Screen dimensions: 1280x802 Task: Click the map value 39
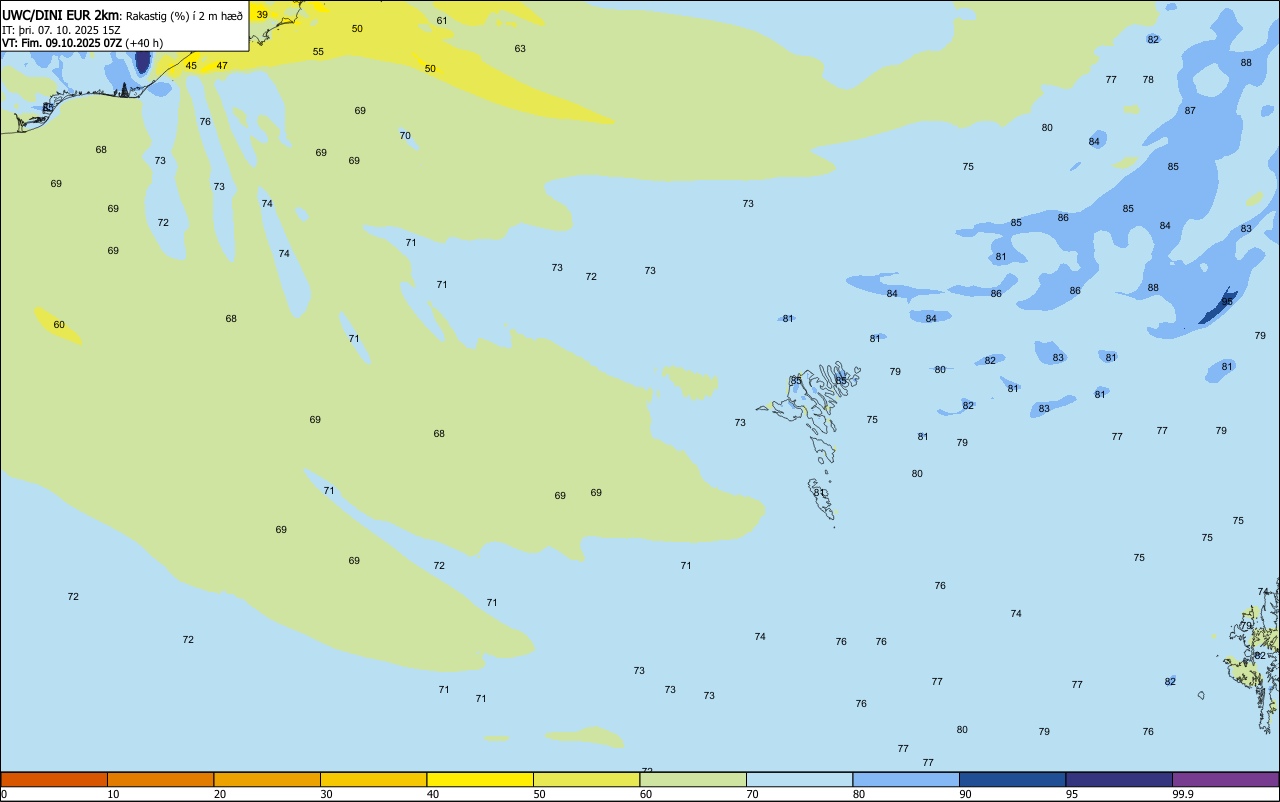[262, 15]
